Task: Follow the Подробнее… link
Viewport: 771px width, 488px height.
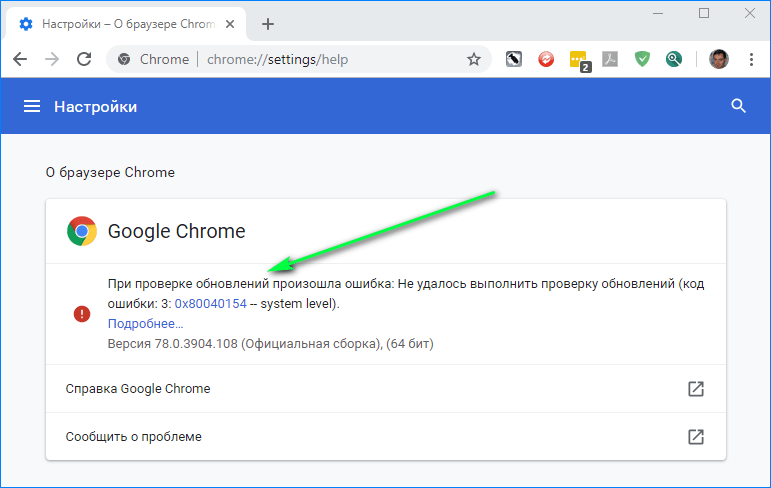Action: (x=146, y=324)
